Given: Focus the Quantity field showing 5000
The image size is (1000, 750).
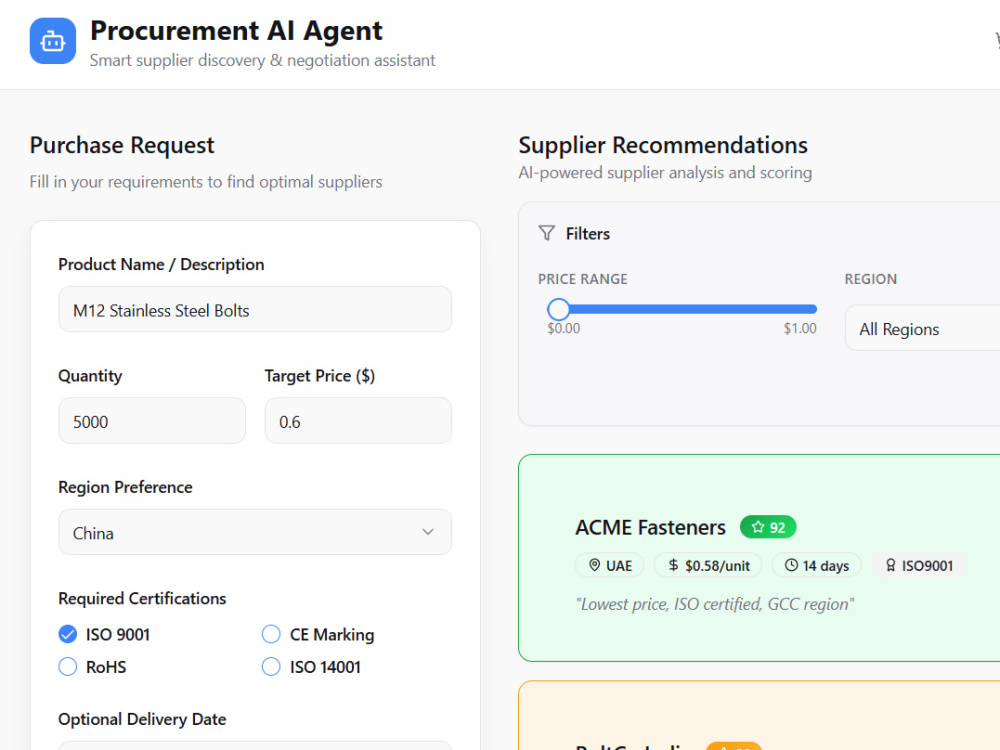Looking at the screenshot, I should 152,421.
